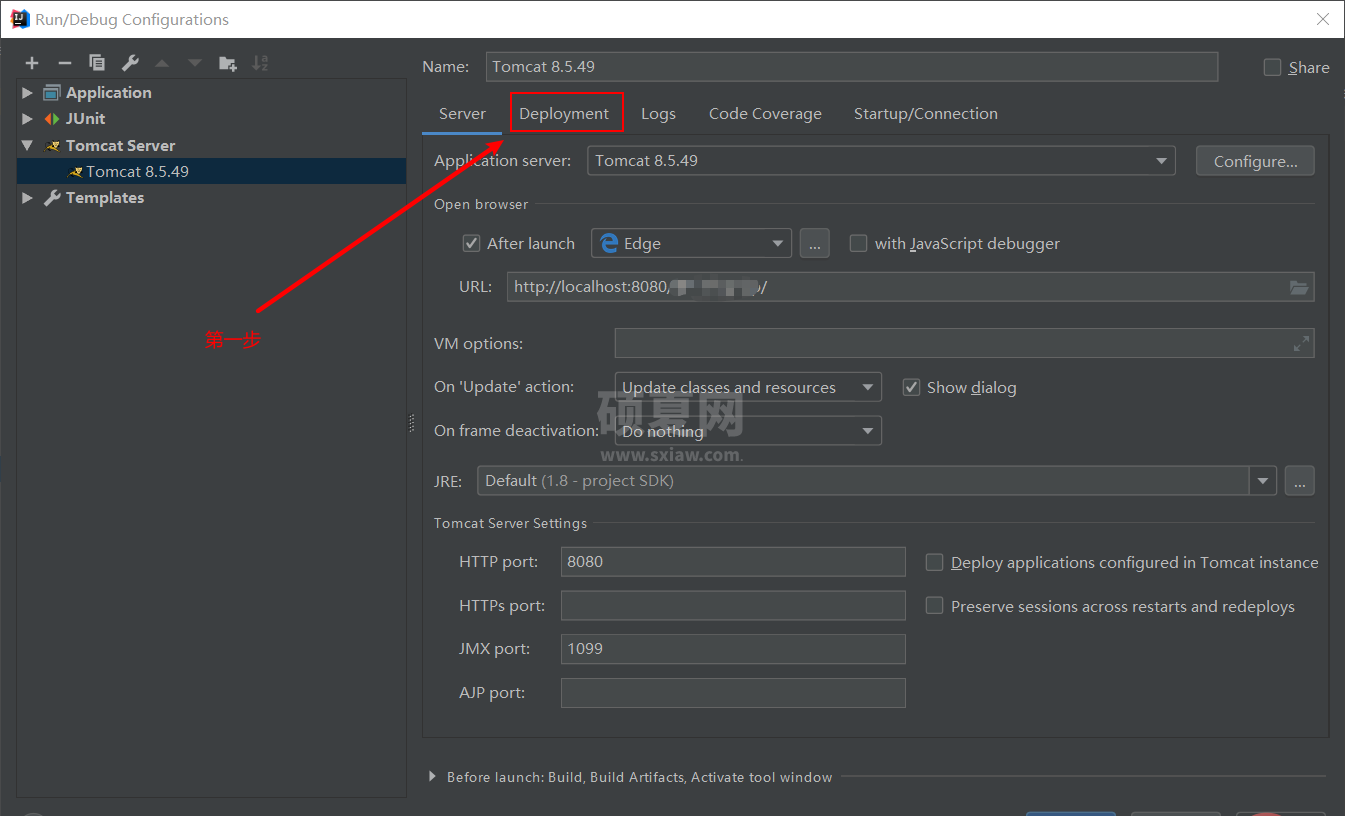Click the HTTP port field showing 8080

pyautogui.click(x=733, y=561)
